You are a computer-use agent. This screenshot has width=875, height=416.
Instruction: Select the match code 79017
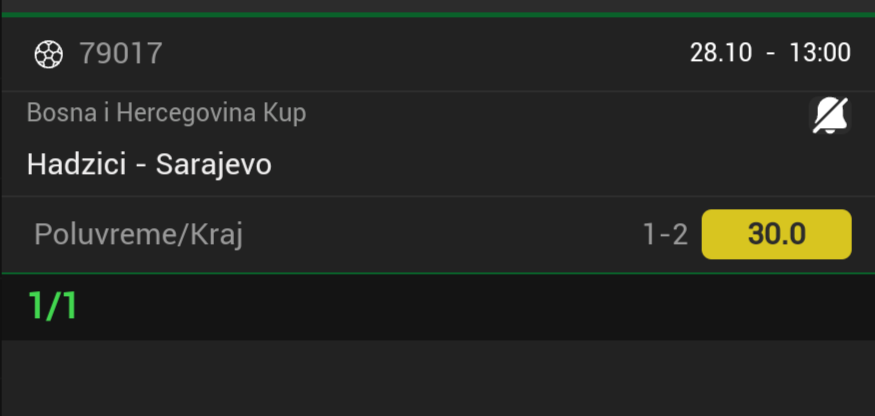pos(120,54)
